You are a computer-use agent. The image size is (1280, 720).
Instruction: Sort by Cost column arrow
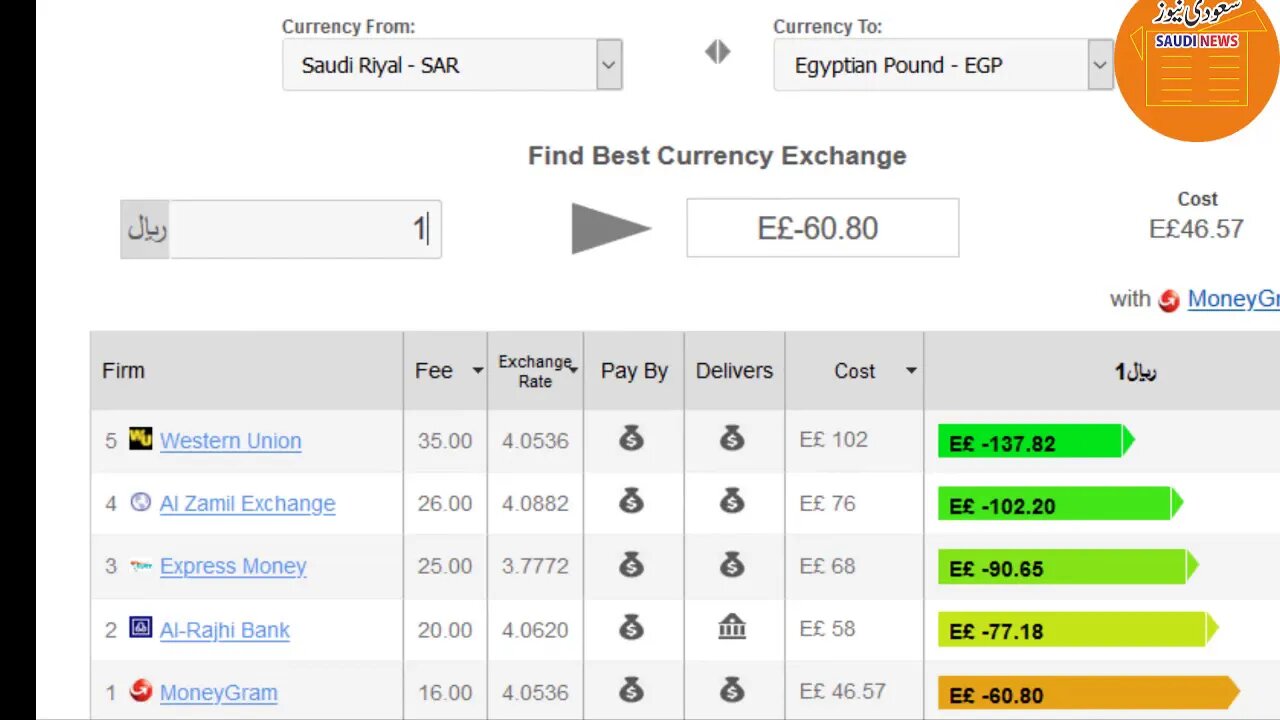point(910,371)
